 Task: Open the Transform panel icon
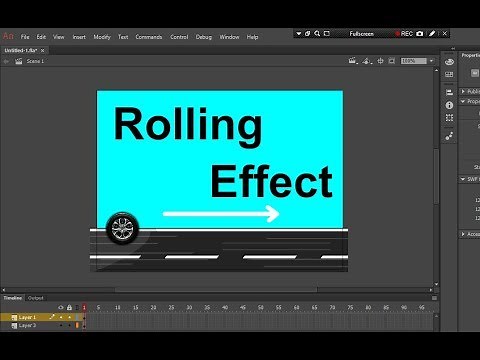pyautogui.click(x=449, y=118)
